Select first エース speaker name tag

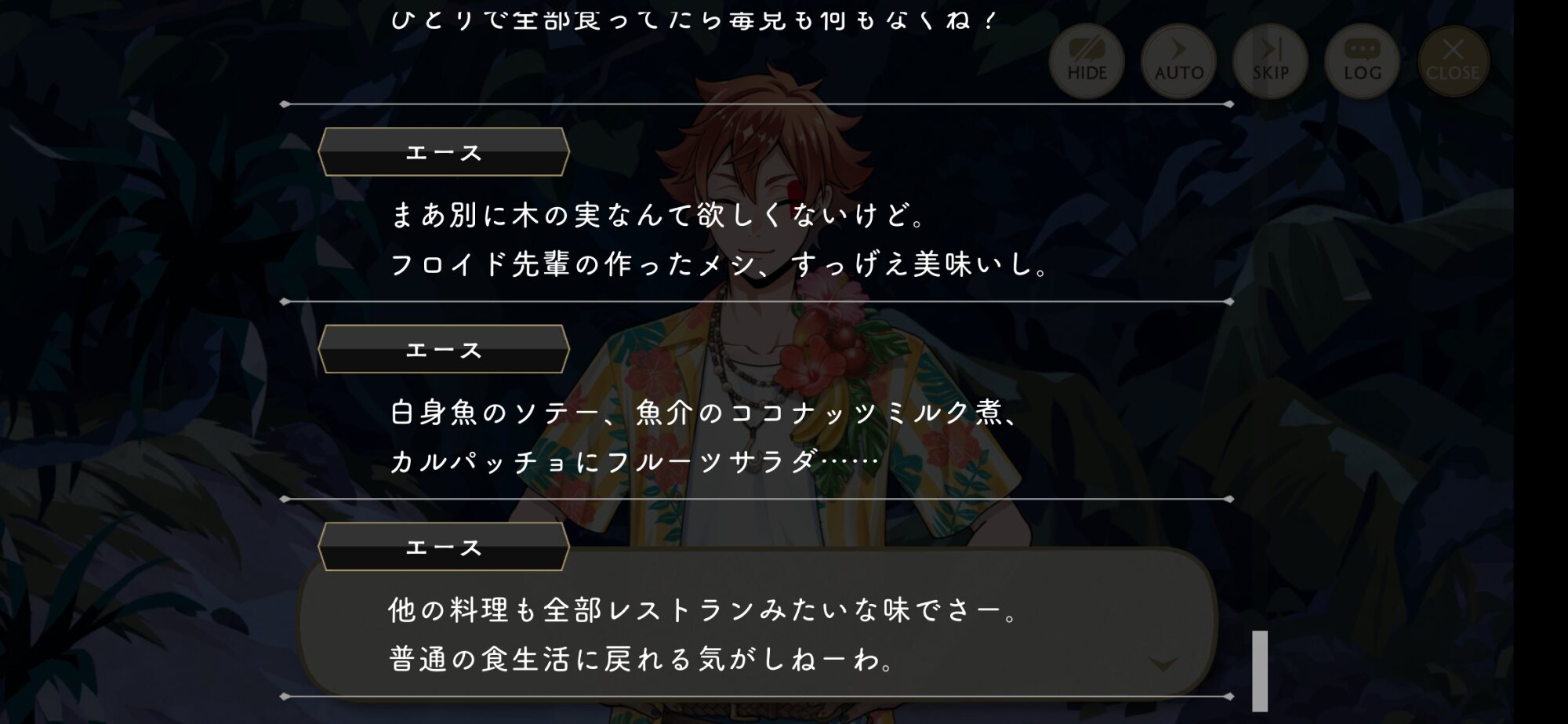pos(444,152)
